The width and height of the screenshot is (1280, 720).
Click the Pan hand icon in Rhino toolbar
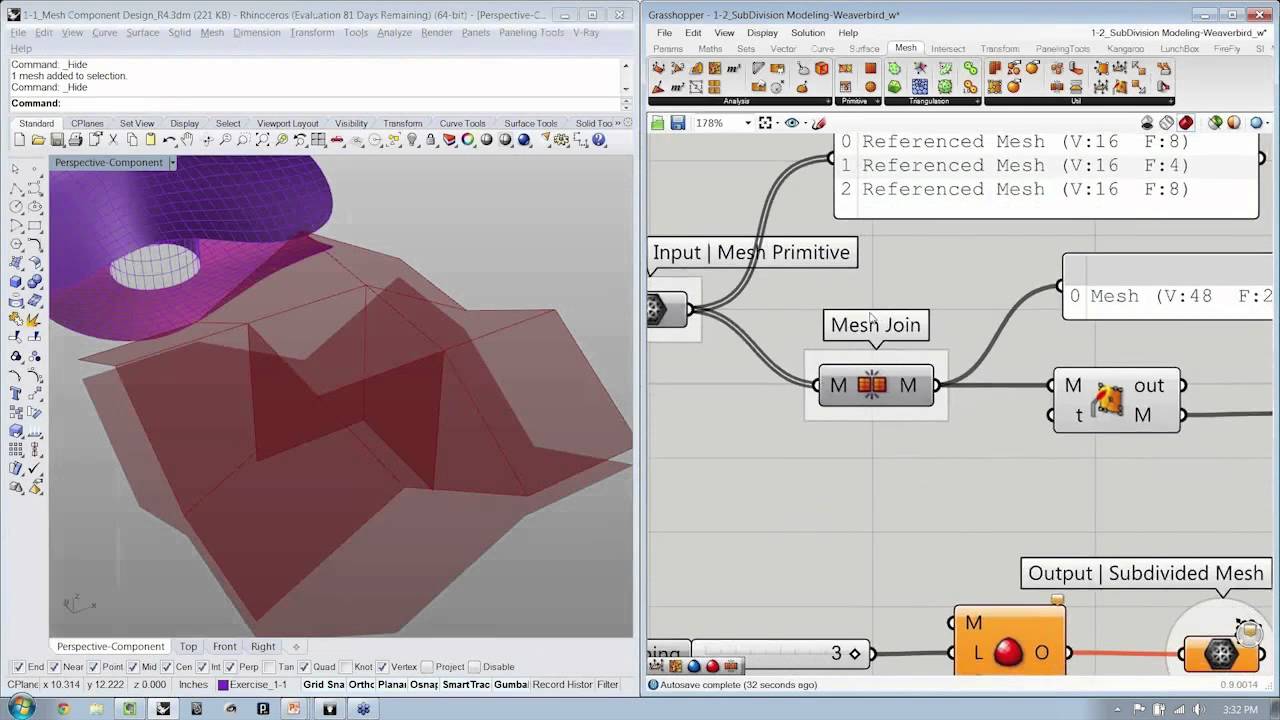point(187,140)
